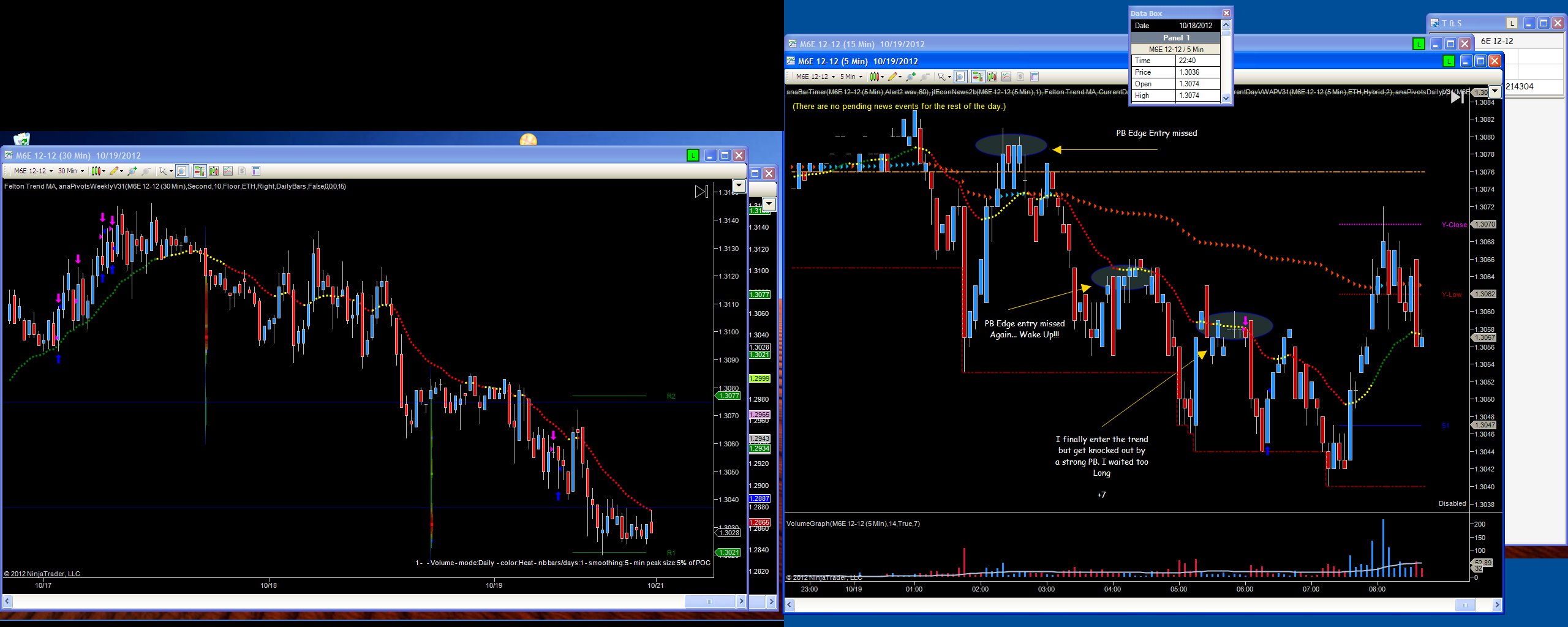This screenshot has width=1568, height=627.
Task: Click Date value 10/18/2012 in Data Box
Action: pos(1195,26)
